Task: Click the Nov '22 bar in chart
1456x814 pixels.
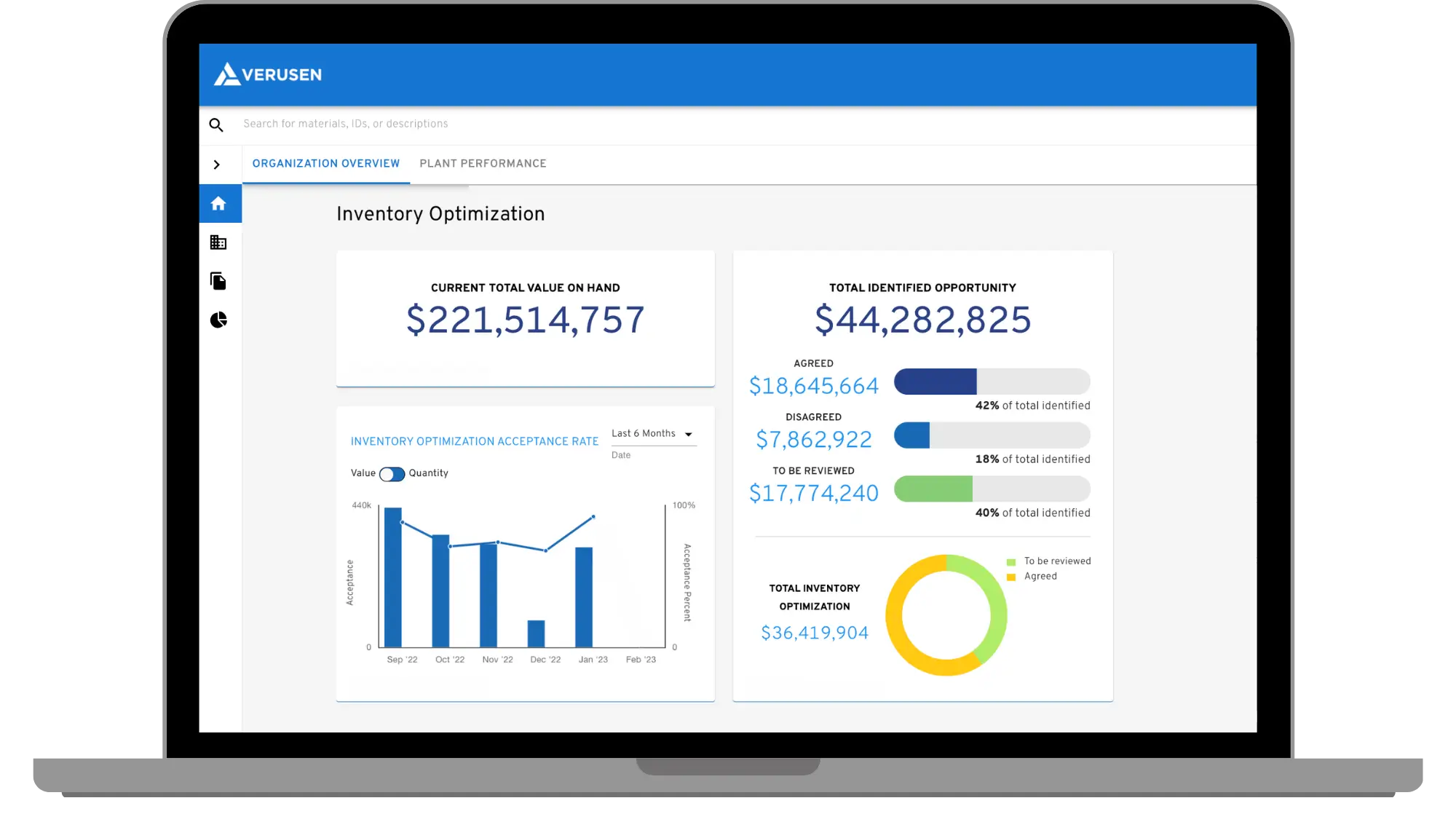Action: click(x=488, y=595)
